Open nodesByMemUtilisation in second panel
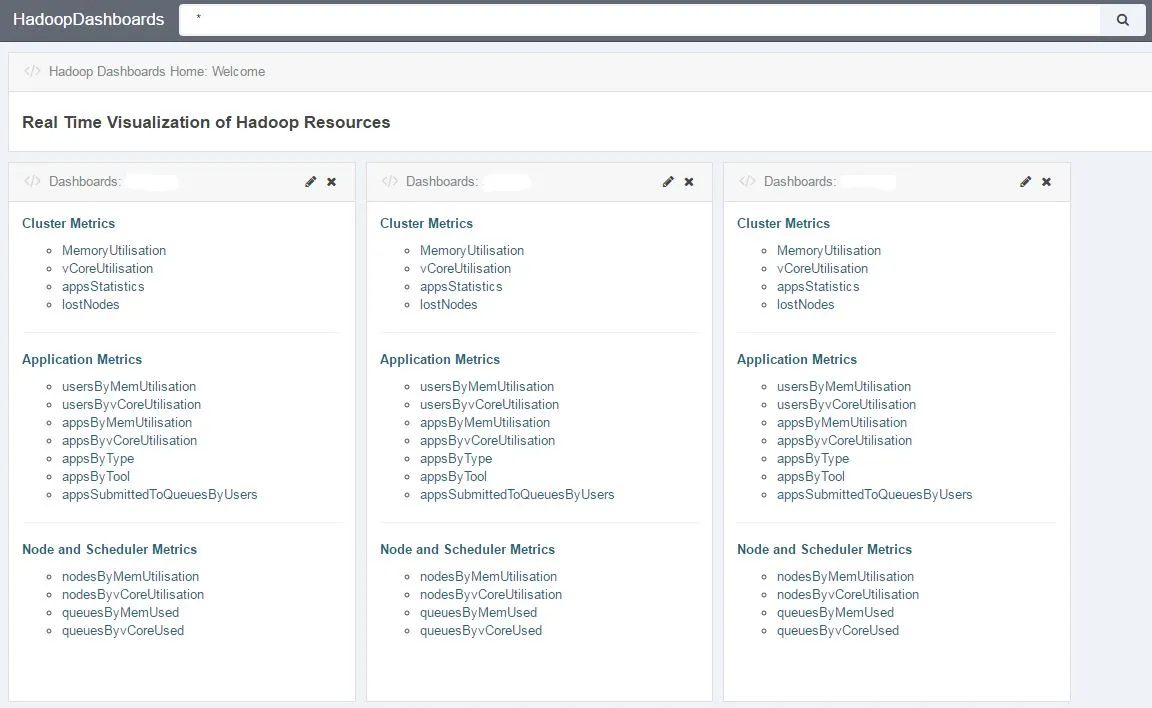Image resolution: width=1152 pixels, height=708 pixels. click(488, 577)
